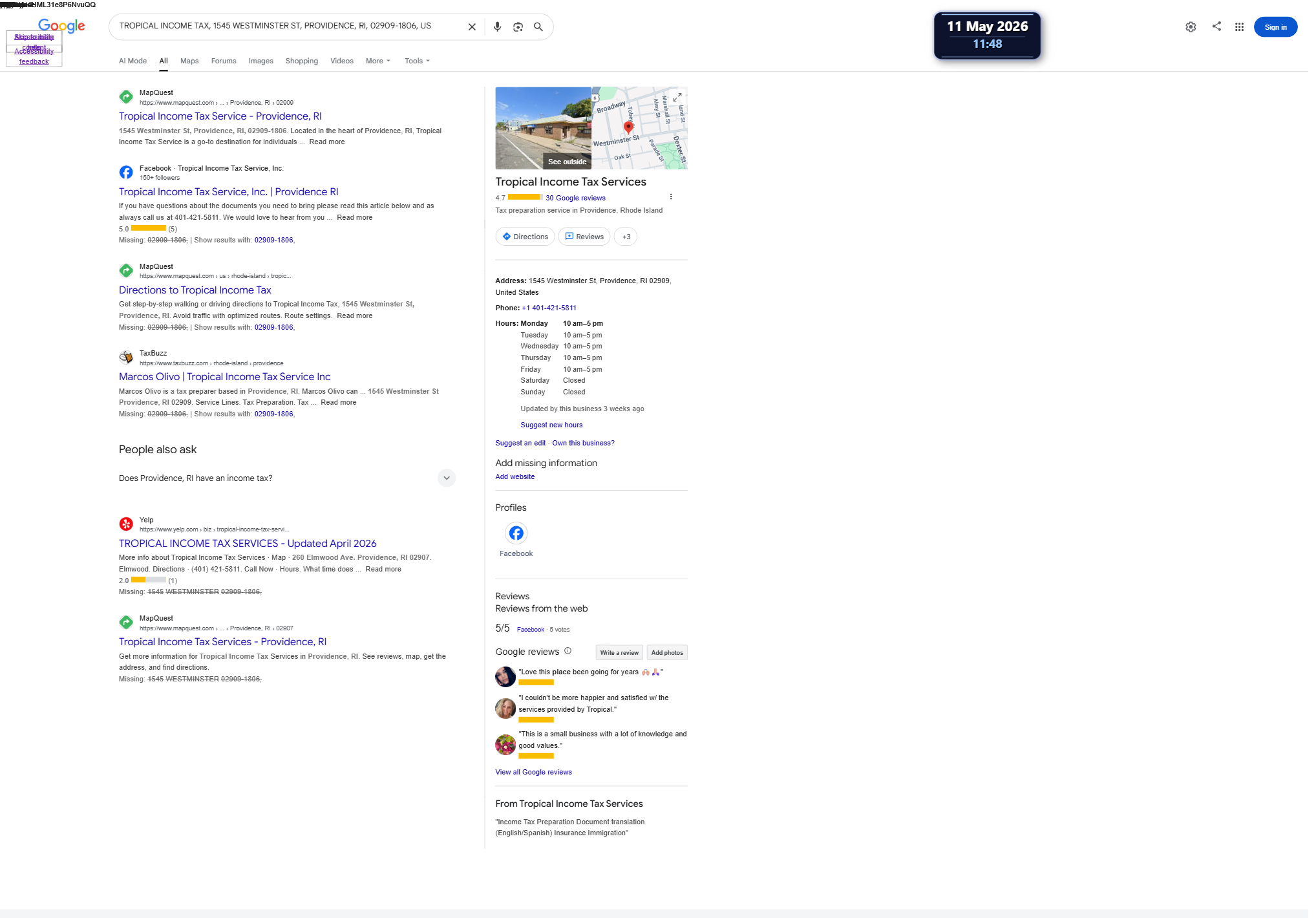The height and width of the screenshot is (918, 1316).
Task: Click the red map location pin
Action: pos(628,127)
